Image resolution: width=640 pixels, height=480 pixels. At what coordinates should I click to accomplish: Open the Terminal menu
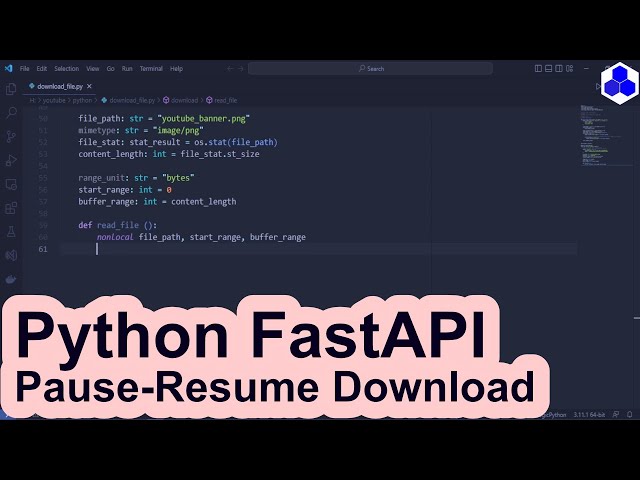(x=151, y=69)
